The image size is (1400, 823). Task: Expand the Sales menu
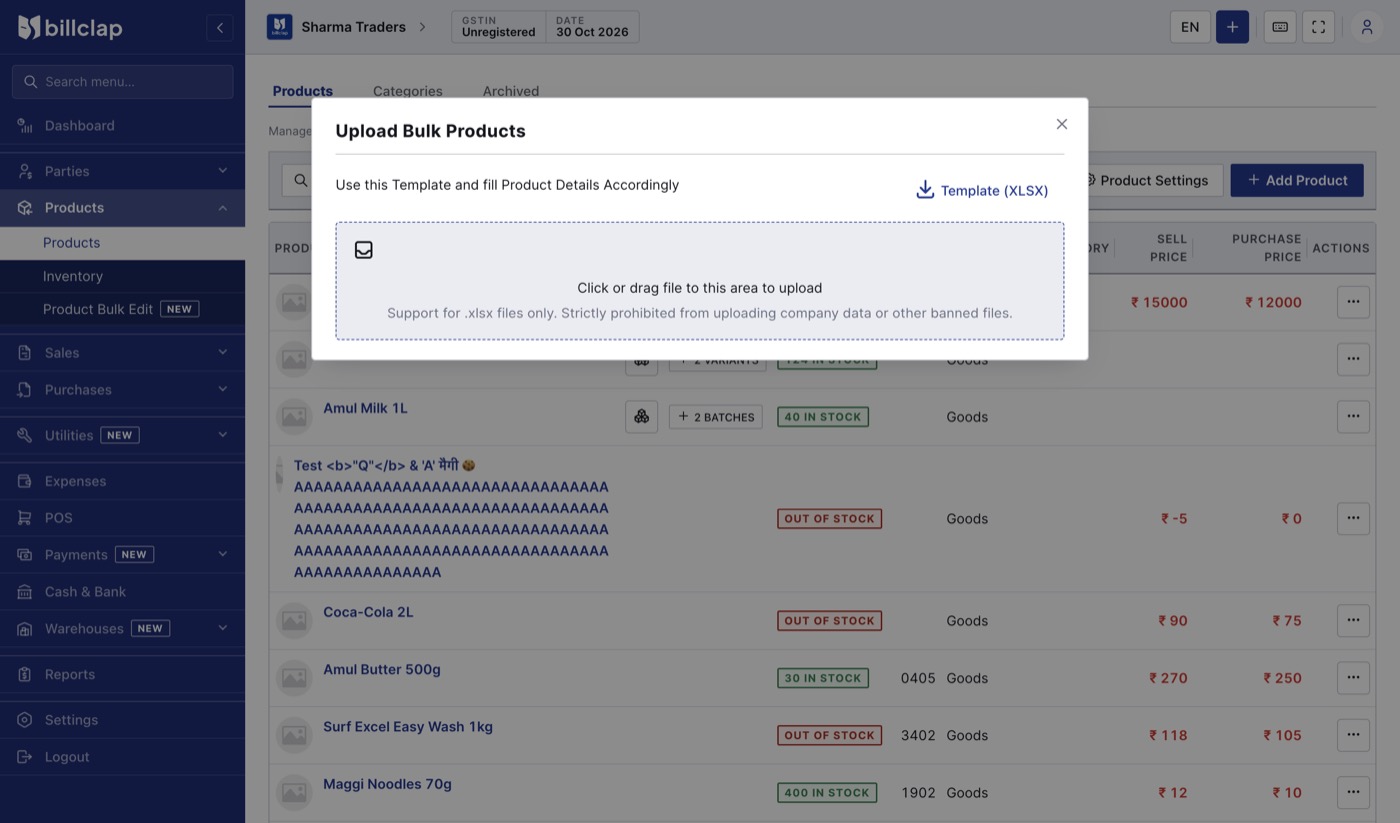(x=122, y=353)
